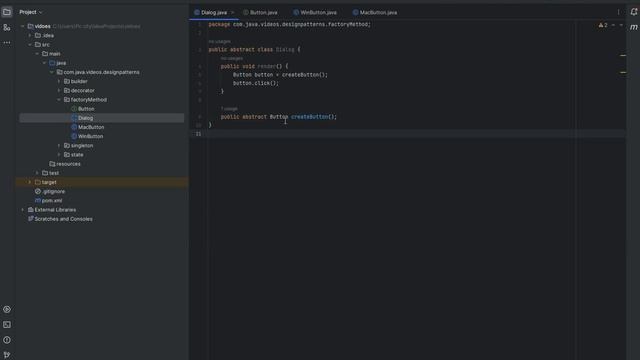Open the Problems tool window icon
Viewport: 640px width, 360px height.
coord(7,340)
